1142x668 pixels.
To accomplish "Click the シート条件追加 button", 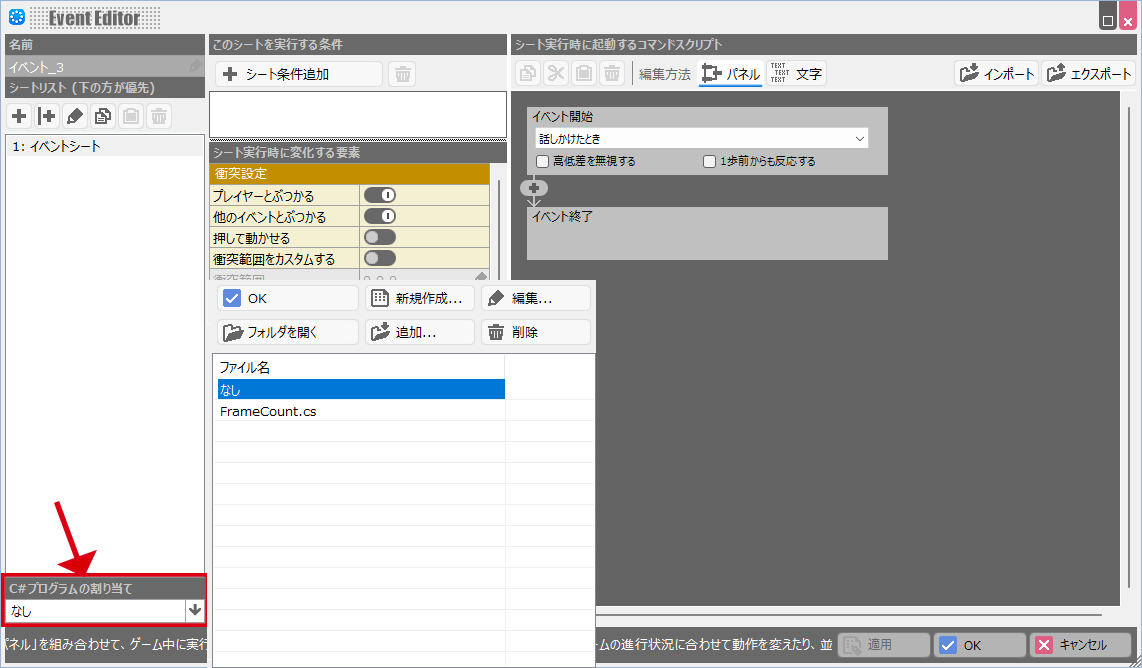I will pyautogui.click(x=298, y=74).
